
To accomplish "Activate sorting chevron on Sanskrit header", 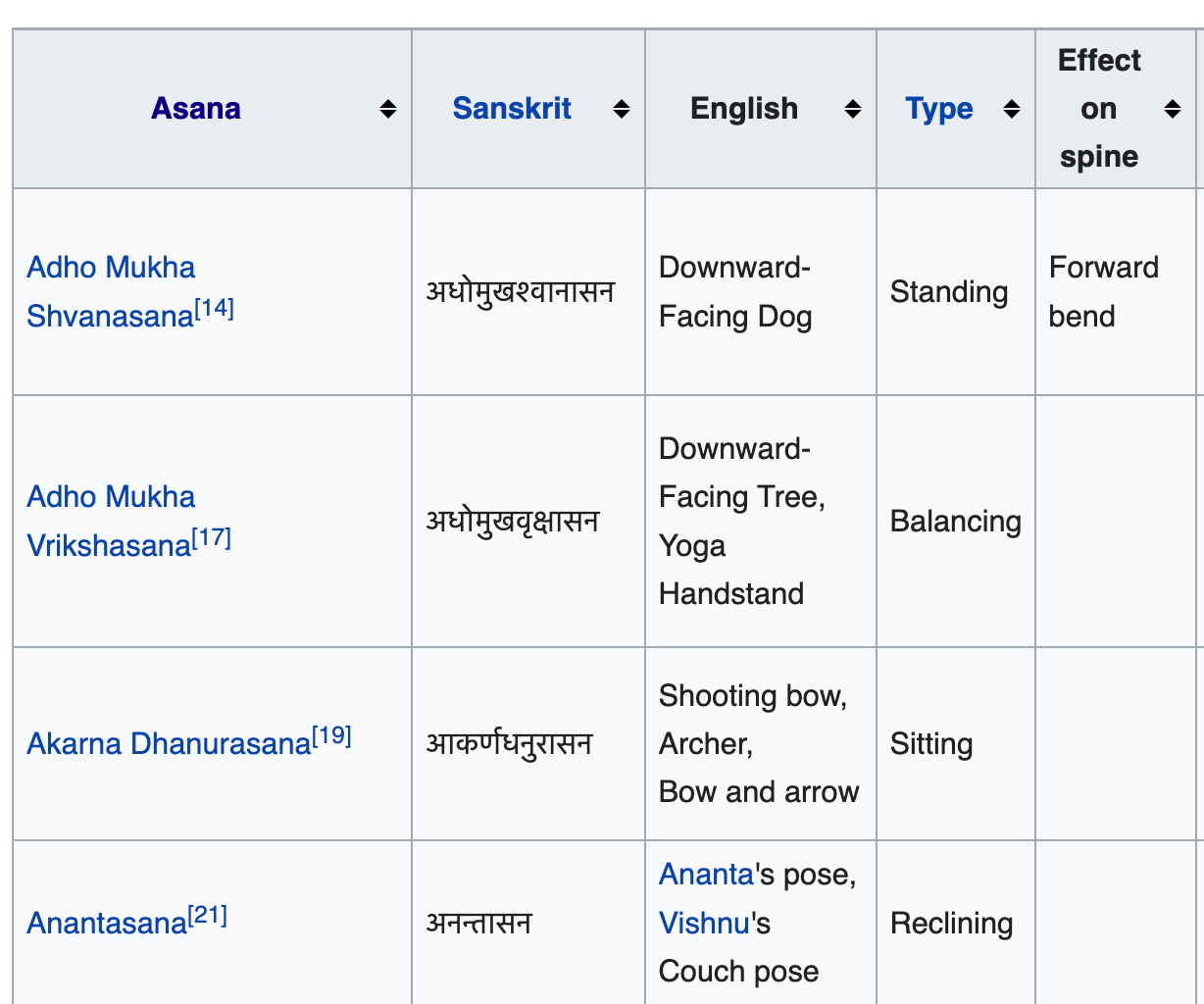I will [622, 109].
